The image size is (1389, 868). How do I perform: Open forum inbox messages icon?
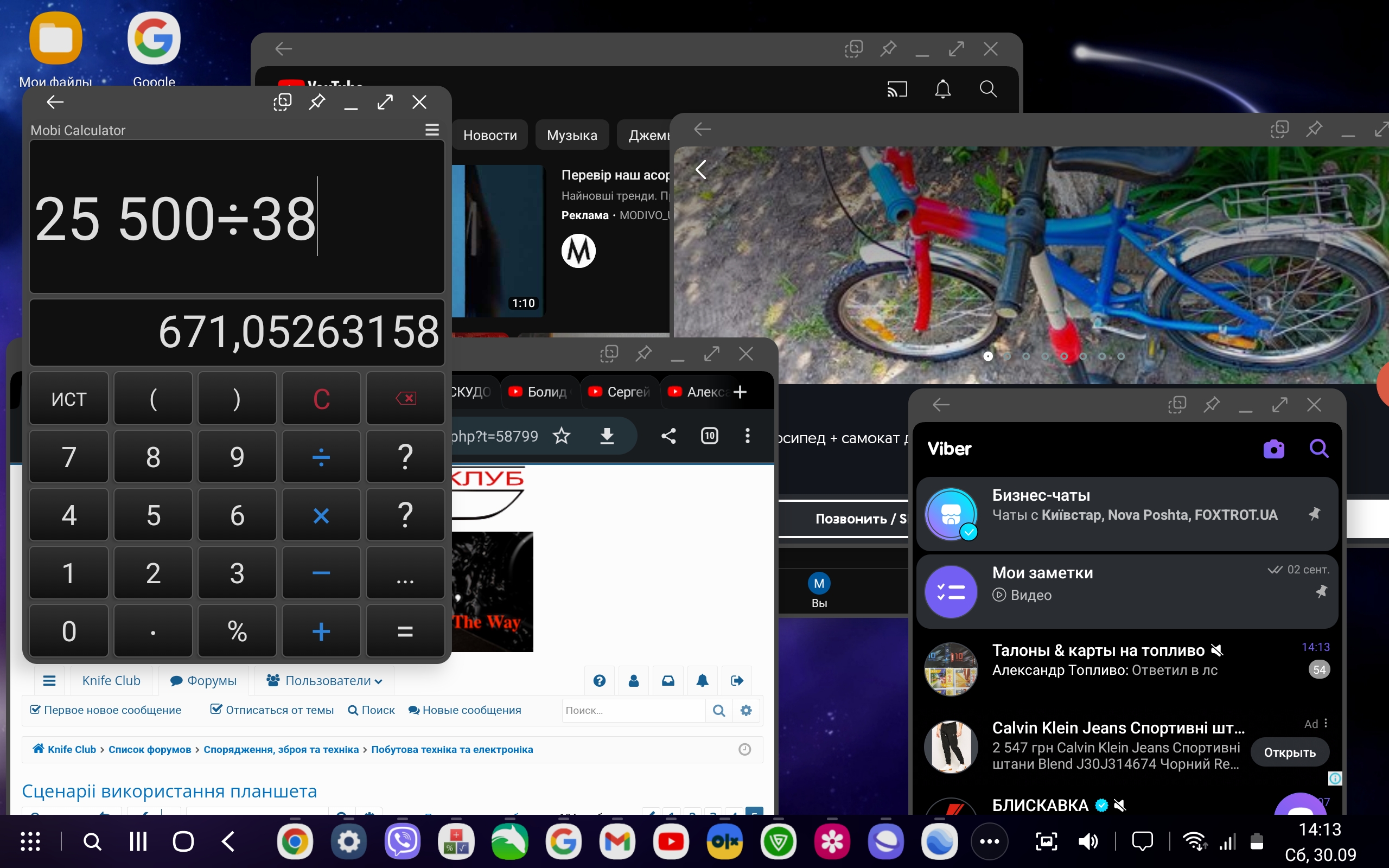tap(668, 680)
